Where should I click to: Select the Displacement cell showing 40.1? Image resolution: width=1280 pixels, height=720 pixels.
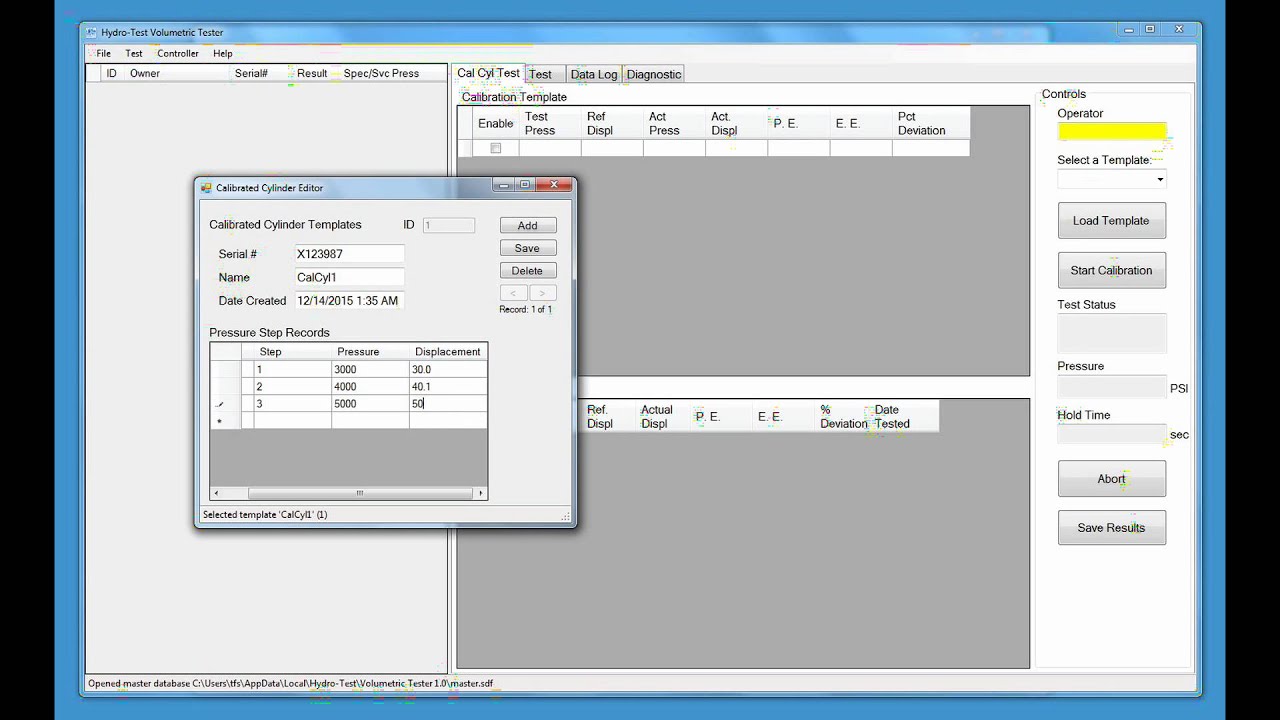click(x=448, y=386)
